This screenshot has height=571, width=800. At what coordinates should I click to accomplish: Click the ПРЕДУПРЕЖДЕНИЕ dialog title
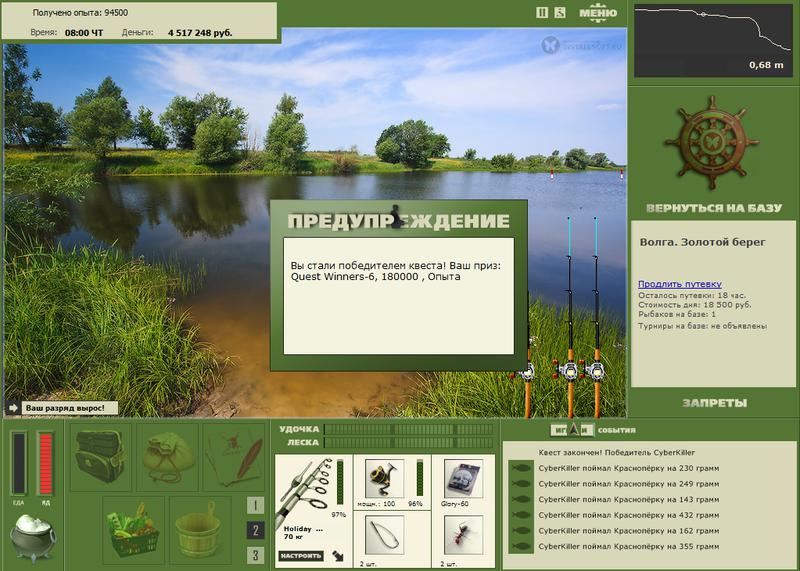click(x=398, y=221)
